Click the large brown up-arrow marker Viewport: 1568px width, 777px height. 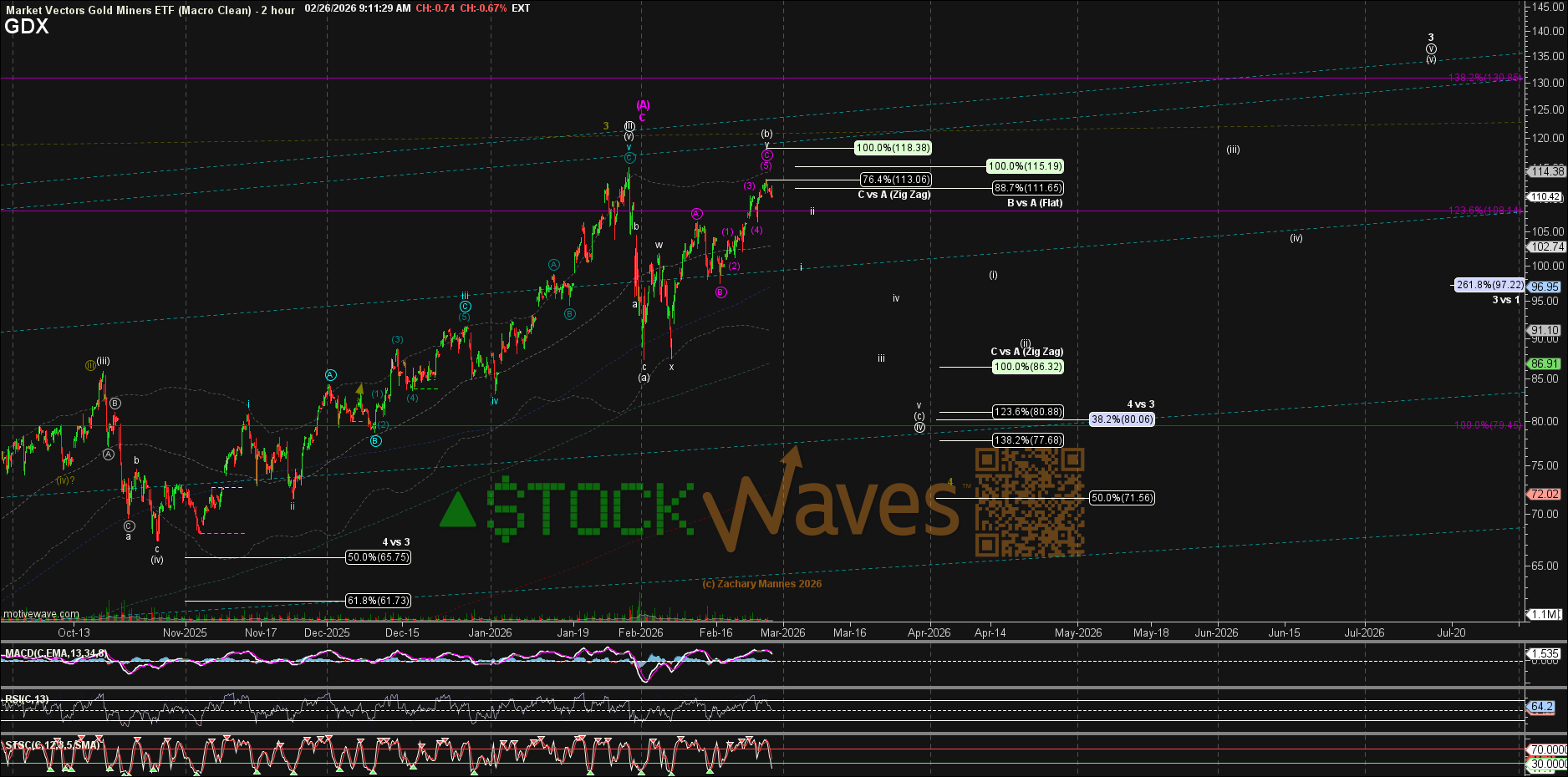point(791,457)
